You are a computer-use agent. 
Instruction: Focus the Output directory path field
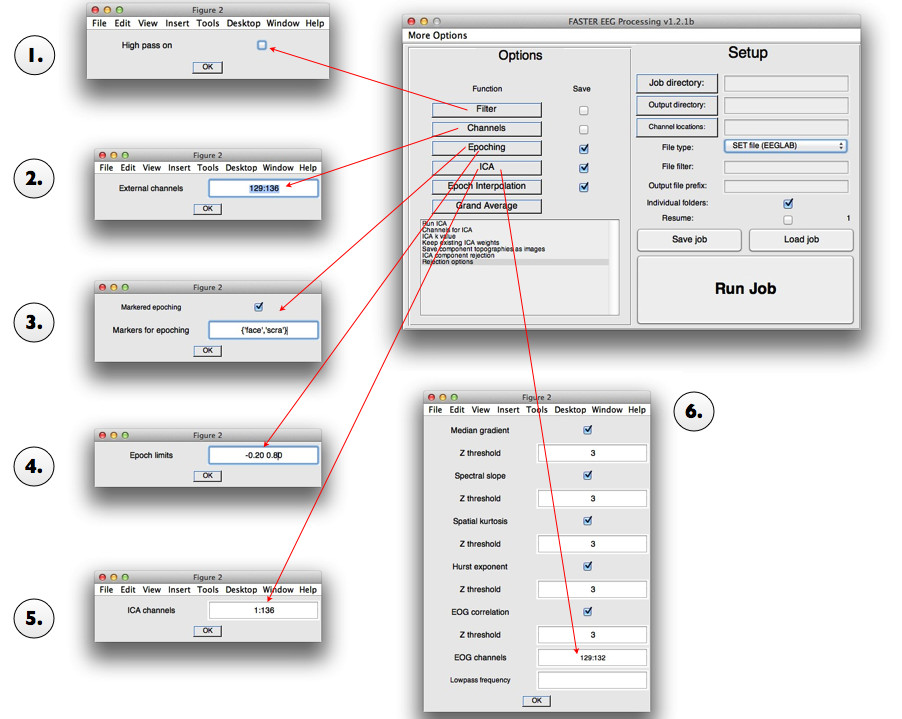(x=786, y=105)
